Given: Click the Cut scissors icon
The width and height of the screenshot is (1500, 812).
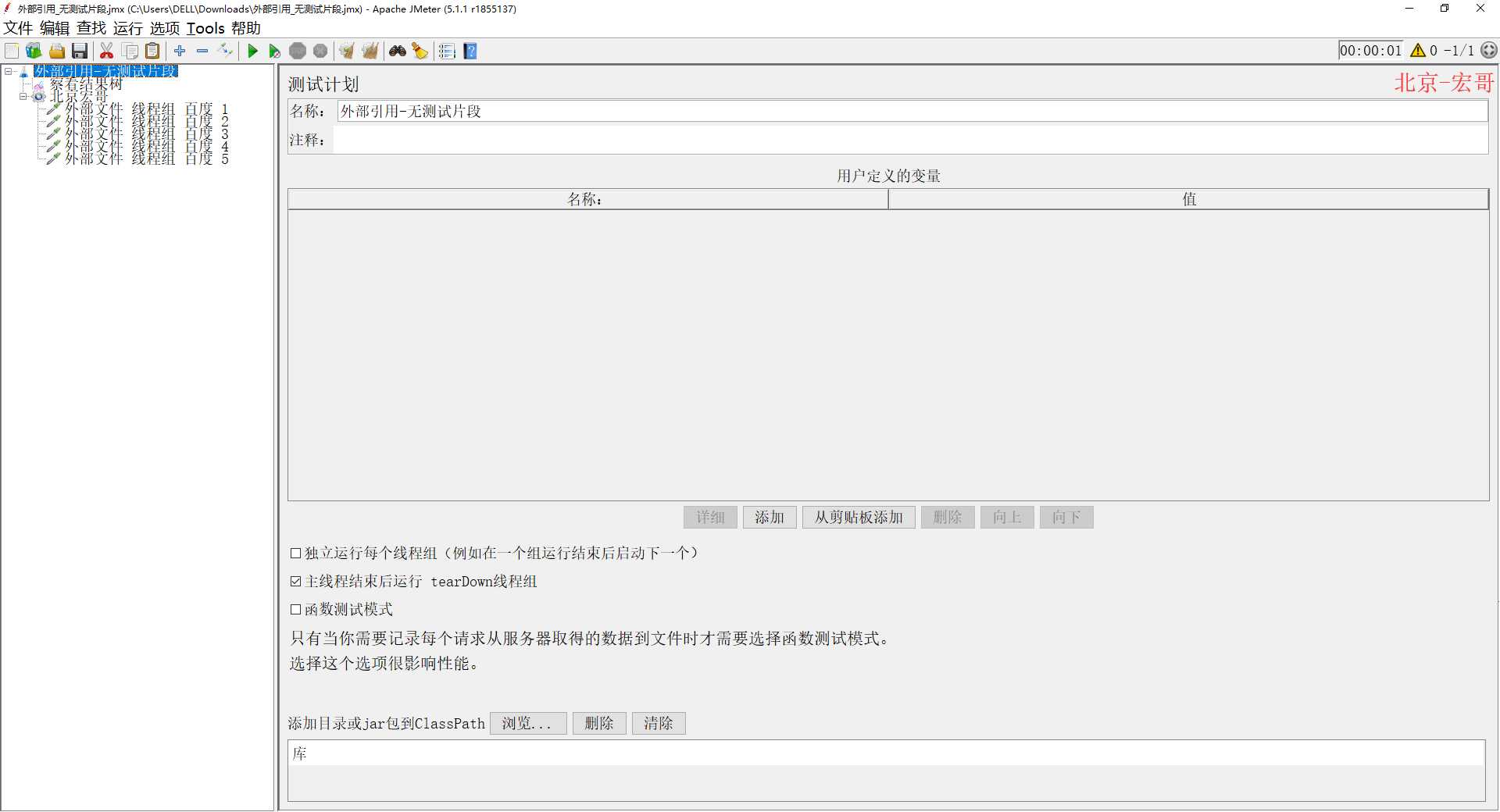Looking at the screenshot, I should 107,51.
